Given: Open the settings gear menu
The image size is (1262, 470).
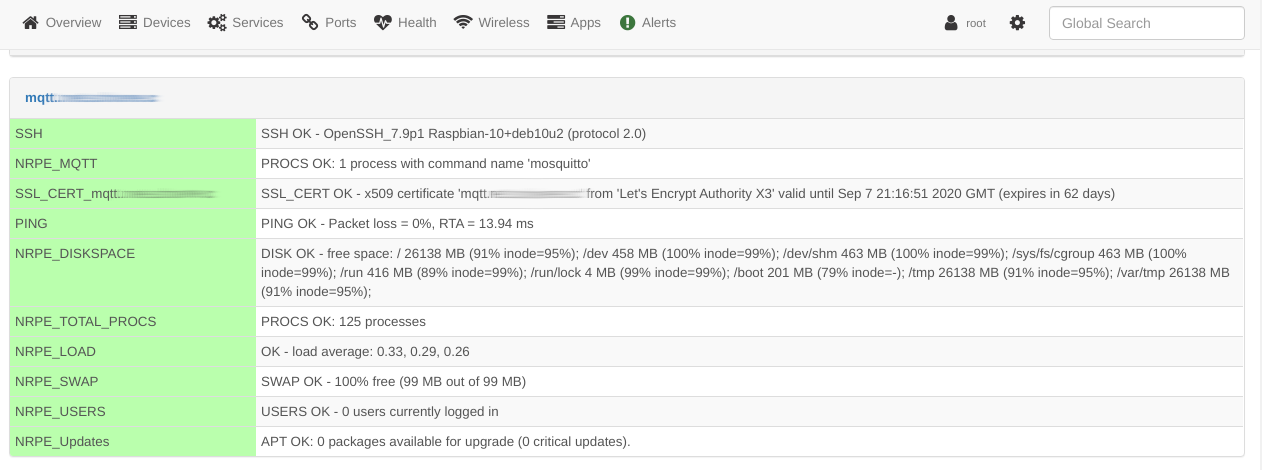Looking at the screenshot, I should pyautogui.click(x=1017, y=22).
